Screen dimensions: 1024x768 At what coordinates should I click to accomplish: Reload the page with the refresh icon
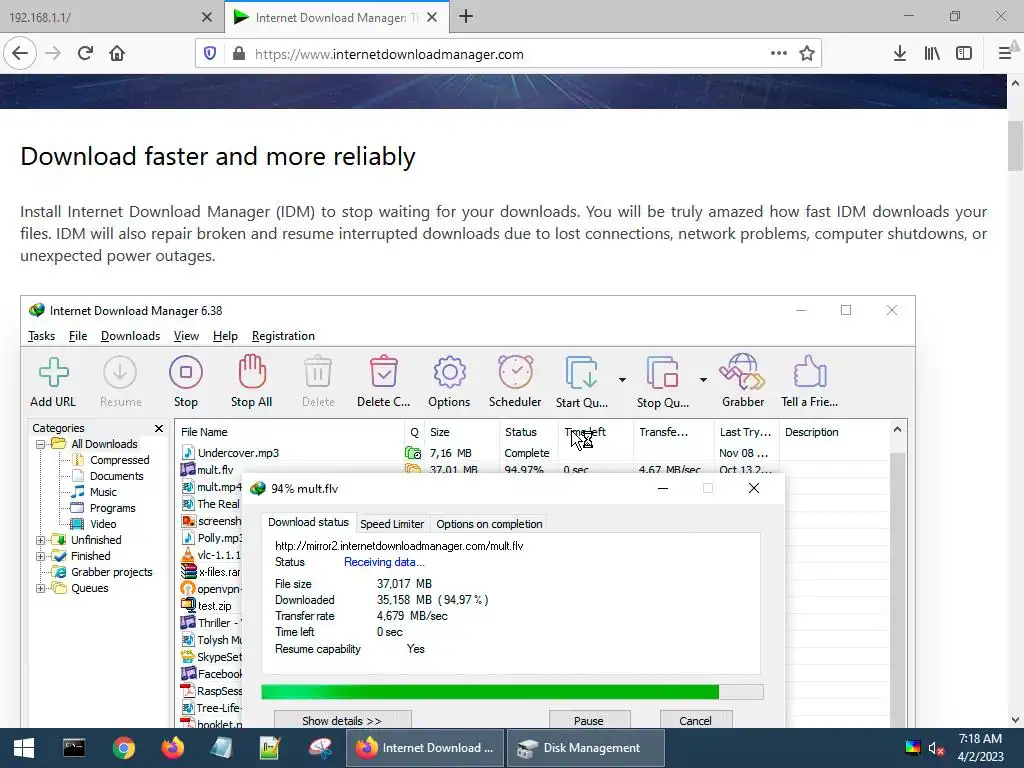click(x=85, y=54)
